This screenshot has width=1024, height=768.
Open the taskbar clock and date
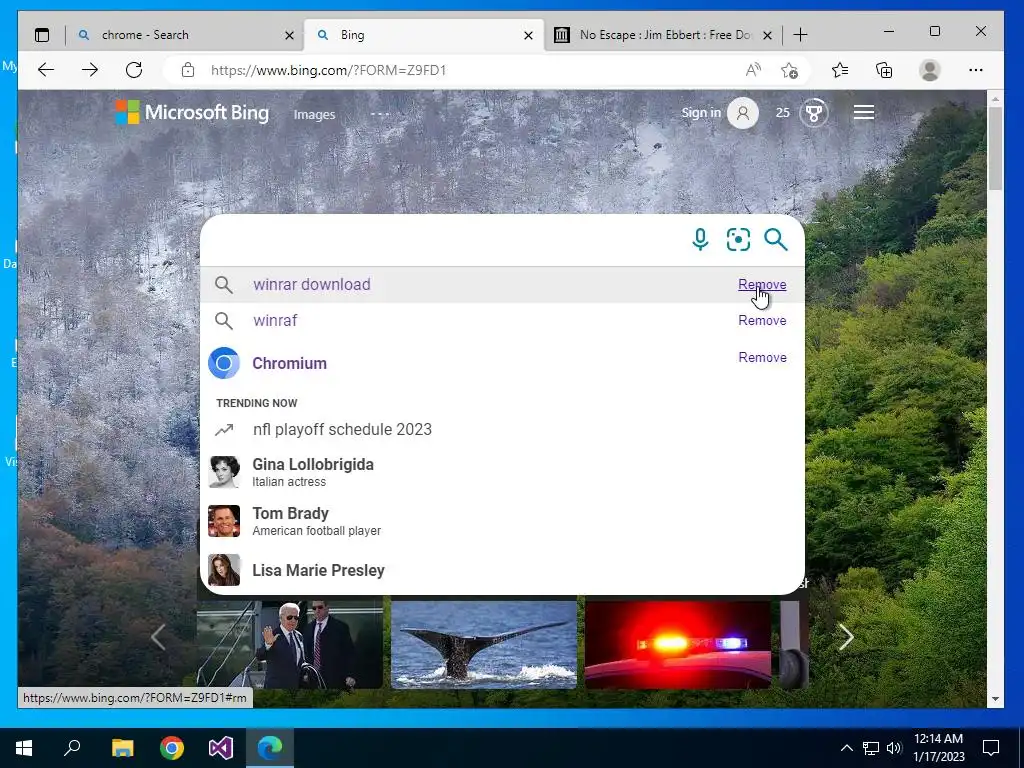tap(938, 748)
